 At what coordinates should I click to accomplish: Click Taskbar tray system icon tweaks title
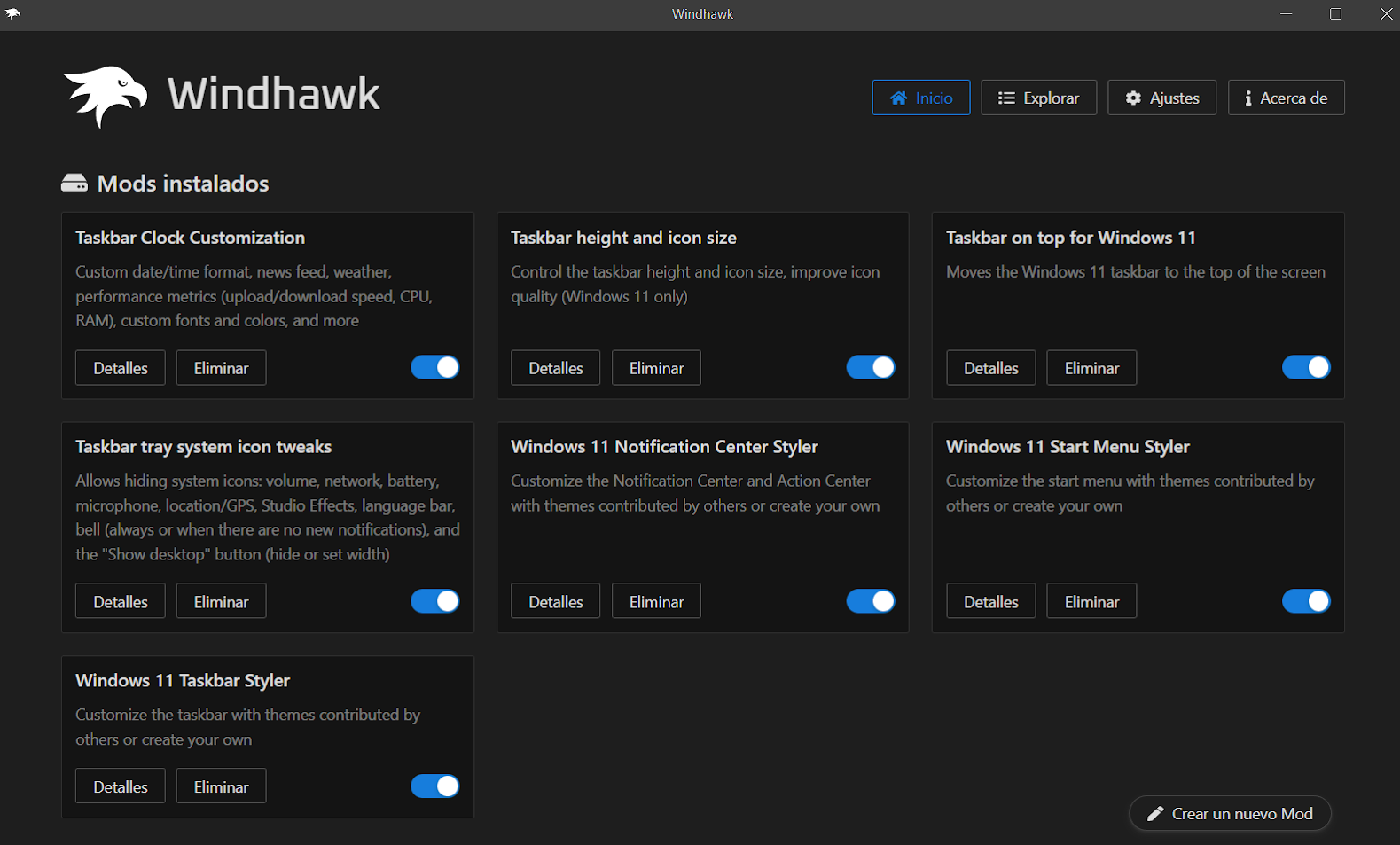pyautogui.click(x=203, y=447)
